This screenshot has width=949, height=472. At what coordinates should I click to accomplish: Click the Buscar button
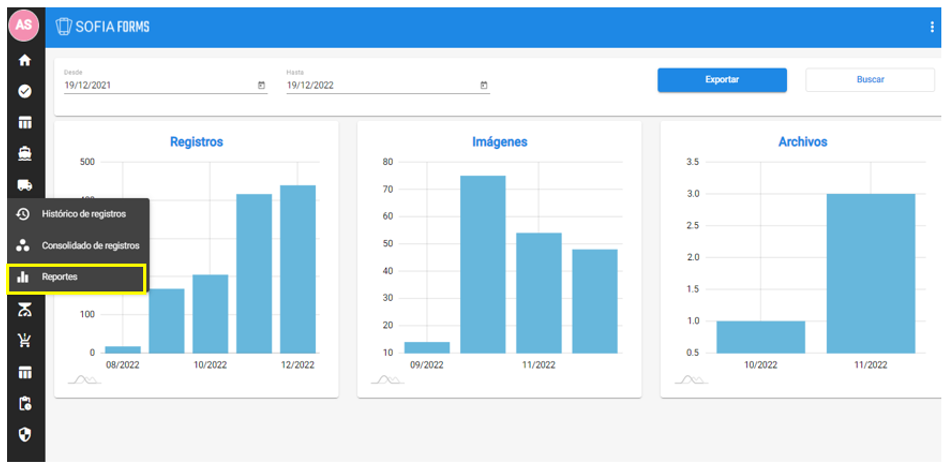[x=870, y=80]
